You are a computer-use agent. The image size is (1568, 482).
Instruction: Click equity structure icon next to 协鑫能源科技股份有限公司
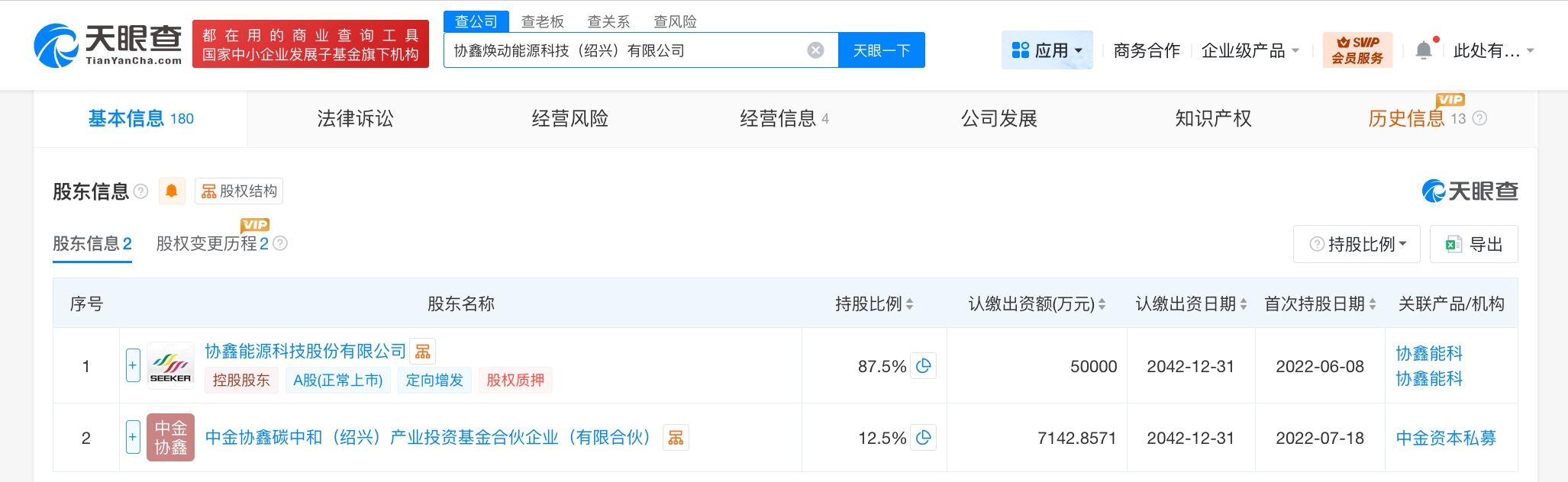[x=423, y=352]
